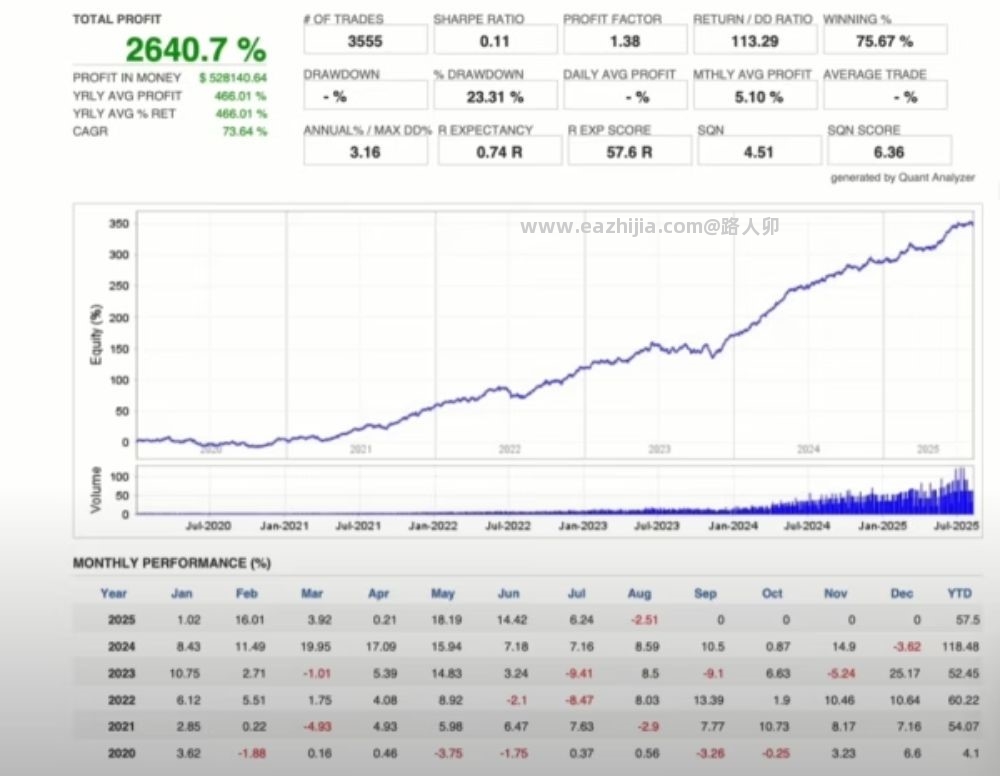Click the 2023 January value 10.75
The height and width of the screenshot is (776, 1000).
pyautogui.click(x=184, y=673)
